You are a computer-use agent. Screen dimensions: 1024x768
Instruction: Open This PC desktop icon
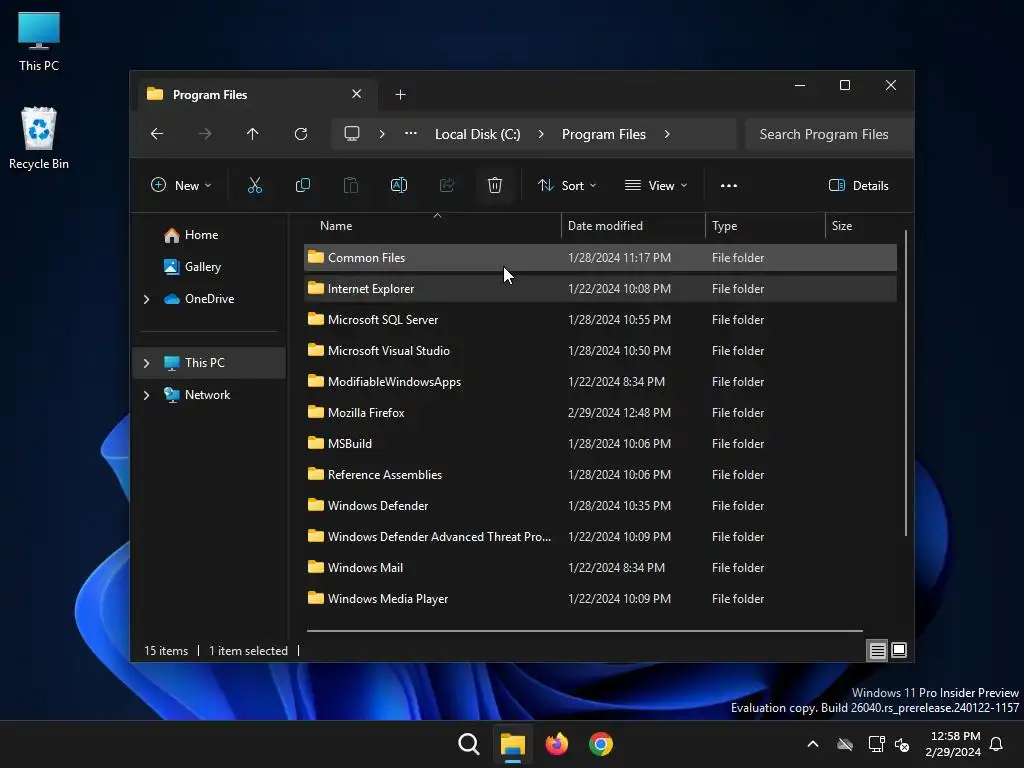point(39,42)
